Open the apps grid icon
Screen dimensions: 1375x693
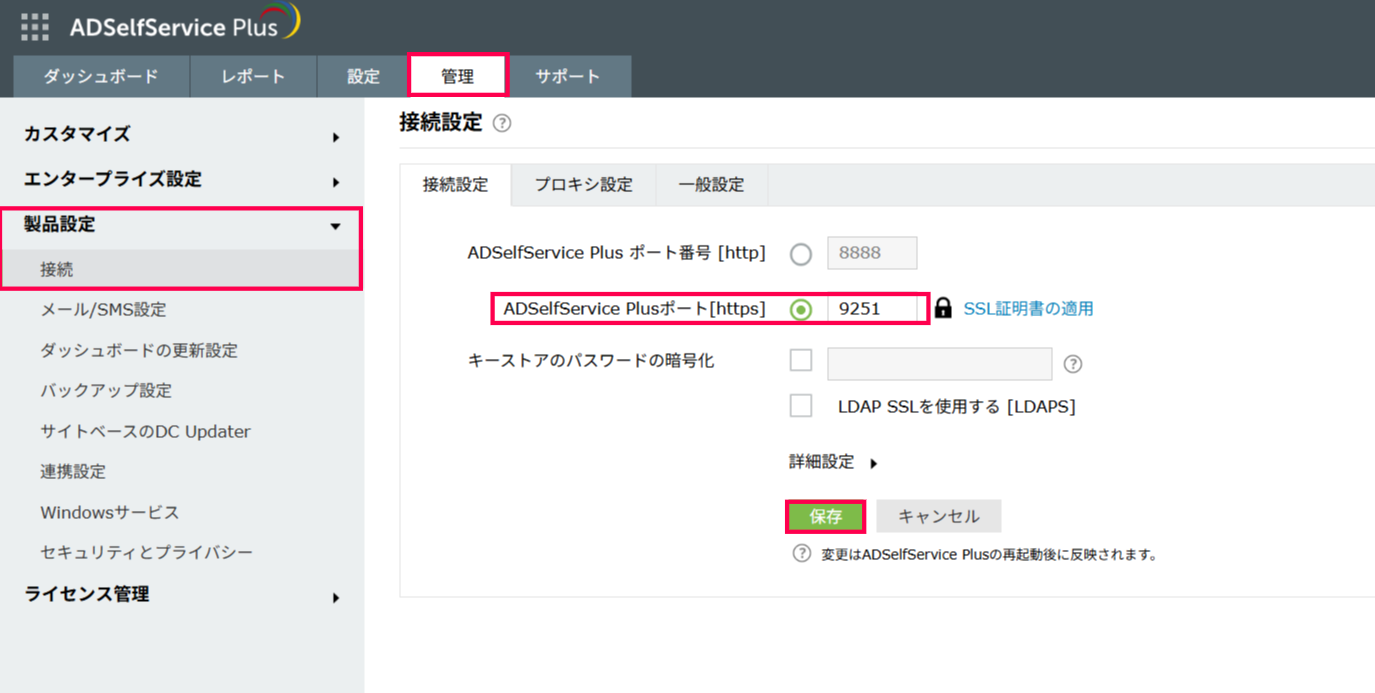coord(35,26)
